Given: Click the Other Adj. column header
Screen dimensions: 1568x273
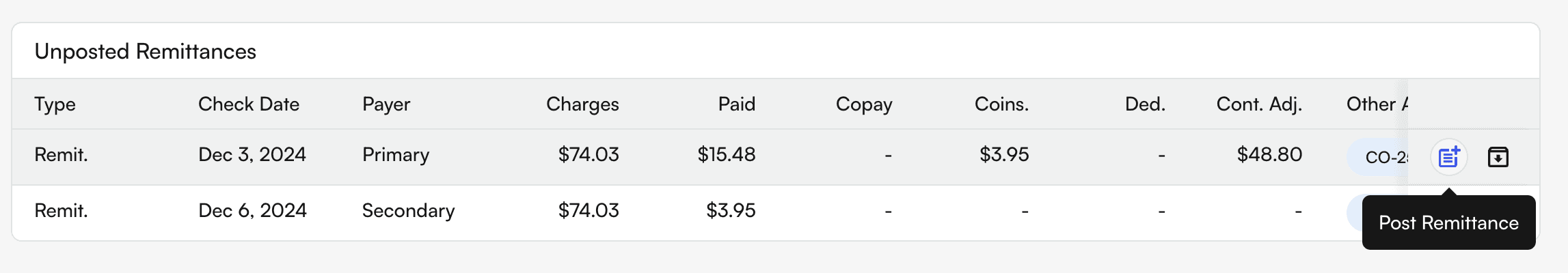Looking at the screenshot, I should pyautogui.click(x=1375, y=104).
